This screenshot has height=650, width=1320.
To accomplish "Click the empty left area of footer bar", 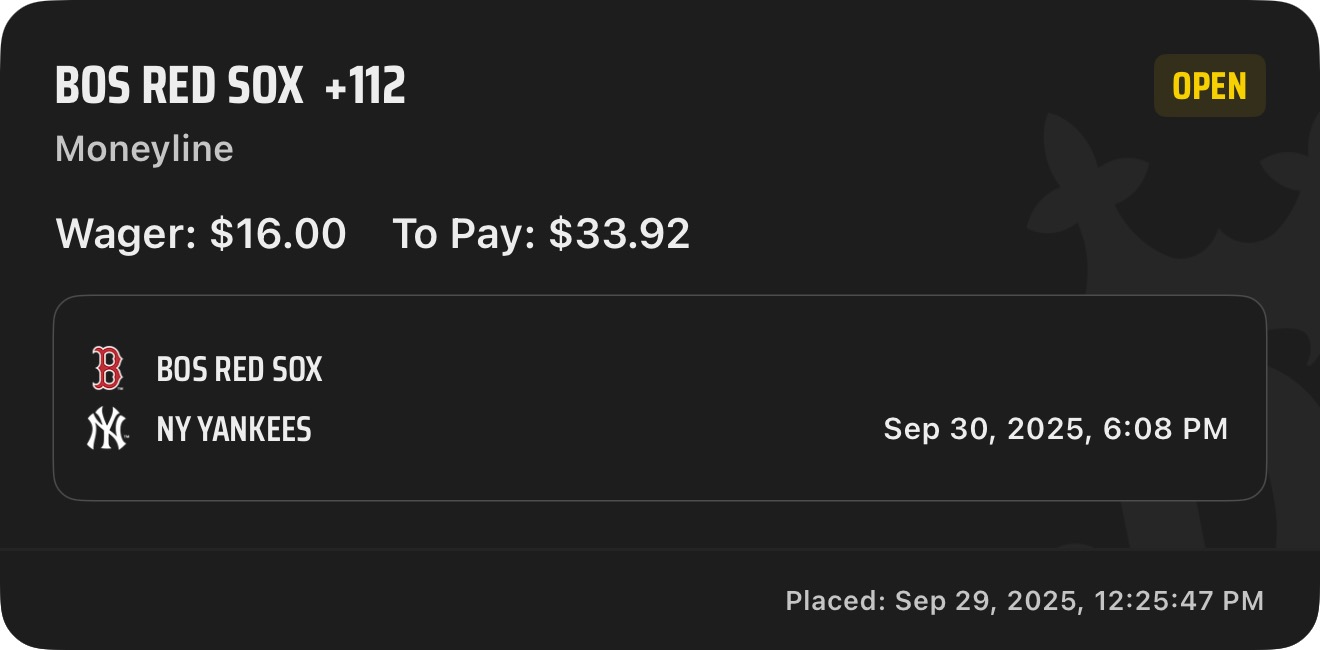I will [x=300, y=600].
